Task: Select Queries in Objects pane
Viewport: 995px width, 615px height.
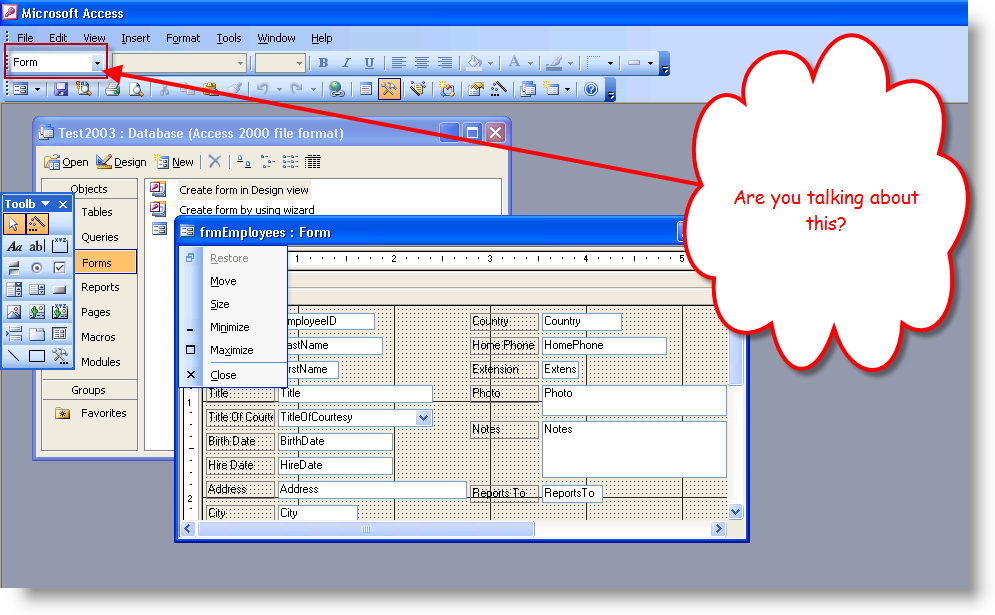Action: tap(100, 237)
